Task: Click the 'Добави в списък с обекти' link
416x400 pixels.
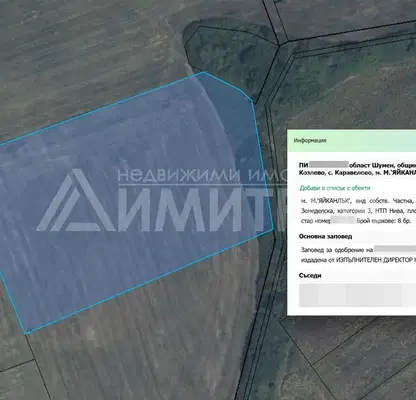Action: point(335,188)
